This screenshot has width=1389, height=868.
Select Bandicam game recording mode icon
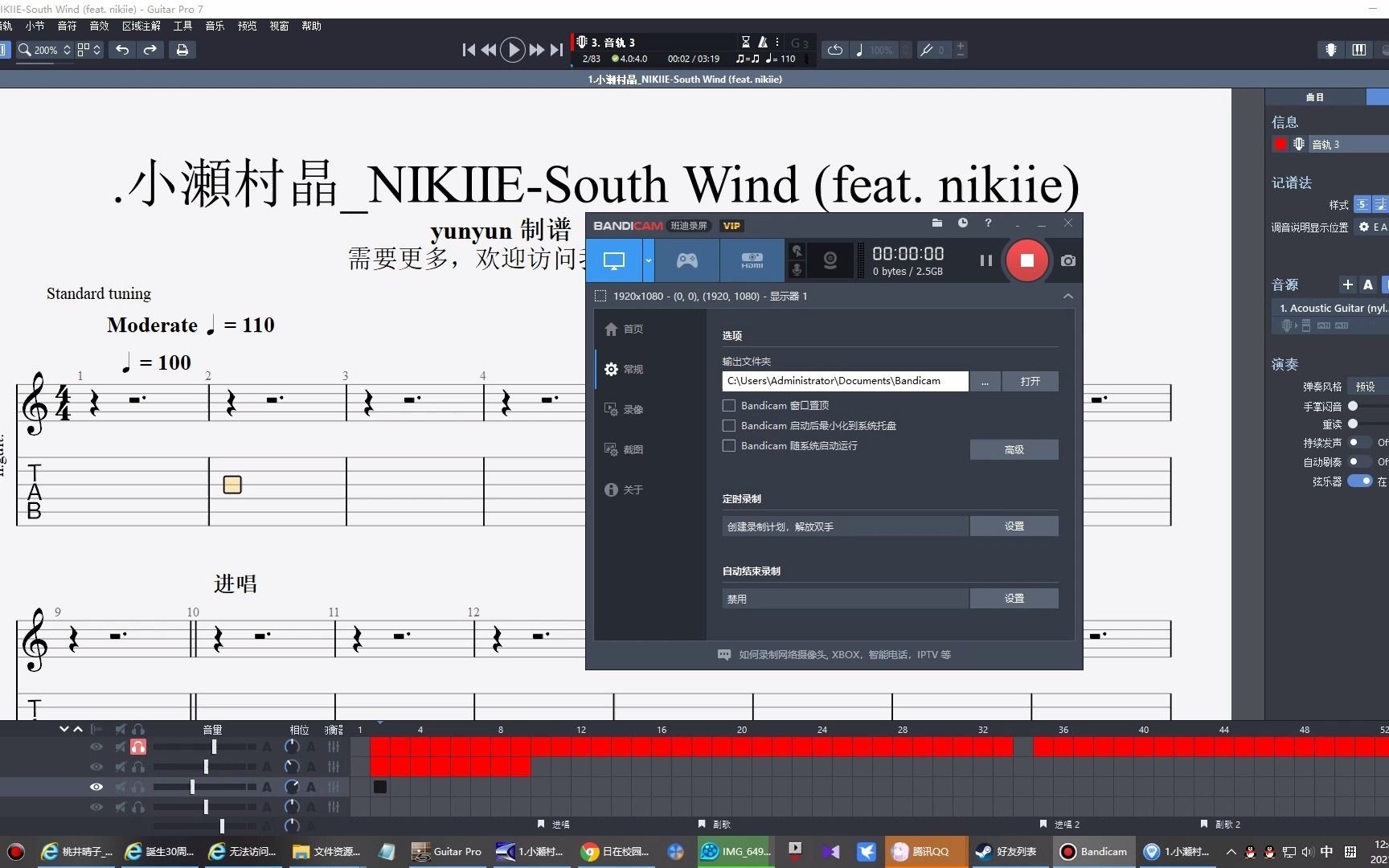click(687, 260)
